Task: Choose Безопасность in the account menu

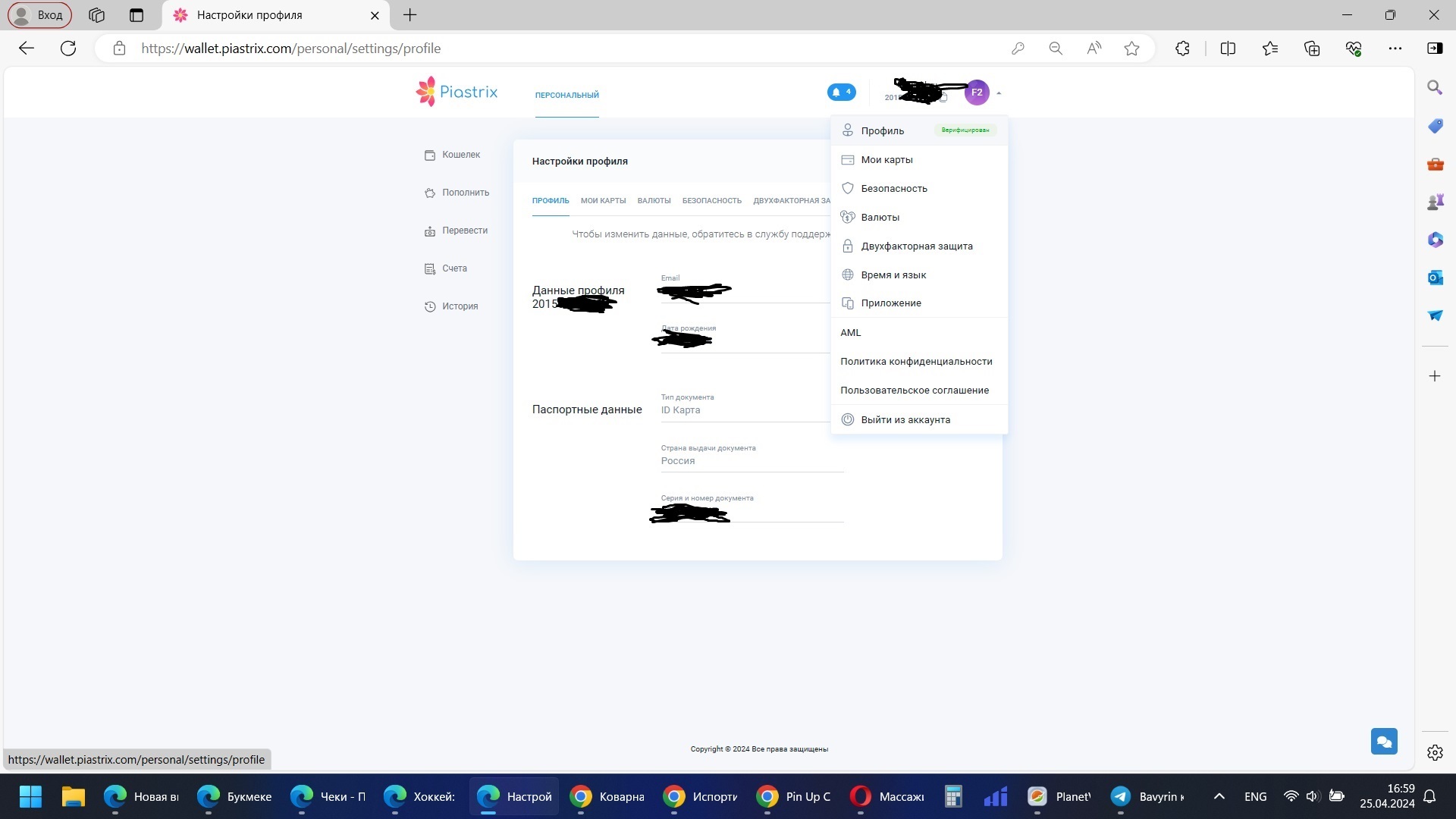Action: (x=919, y=188)
